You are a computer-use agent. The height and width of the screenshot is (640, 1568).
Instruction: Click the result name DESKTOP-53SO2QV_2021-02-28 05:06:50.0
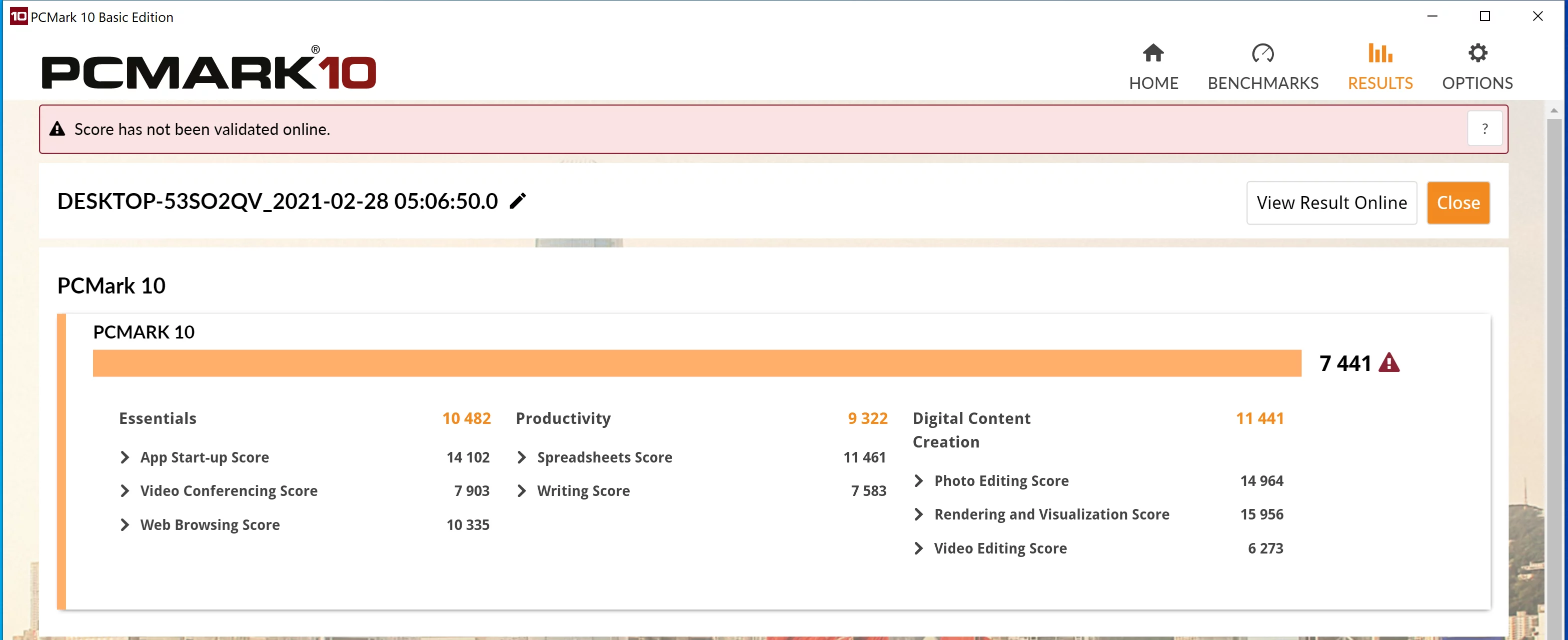tap(278, 201)
